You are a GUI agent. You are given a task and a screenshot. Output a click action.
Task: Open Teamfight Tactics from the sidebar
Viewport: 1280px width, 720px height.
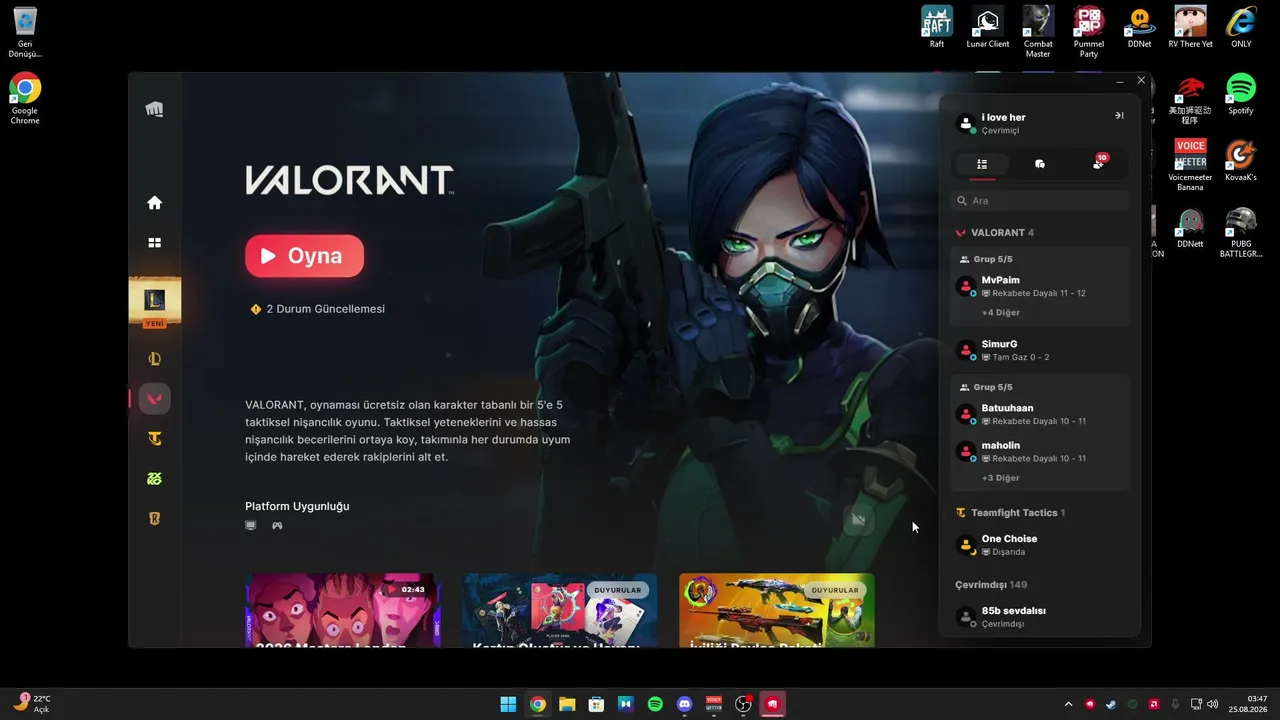(x=154, y=439)
